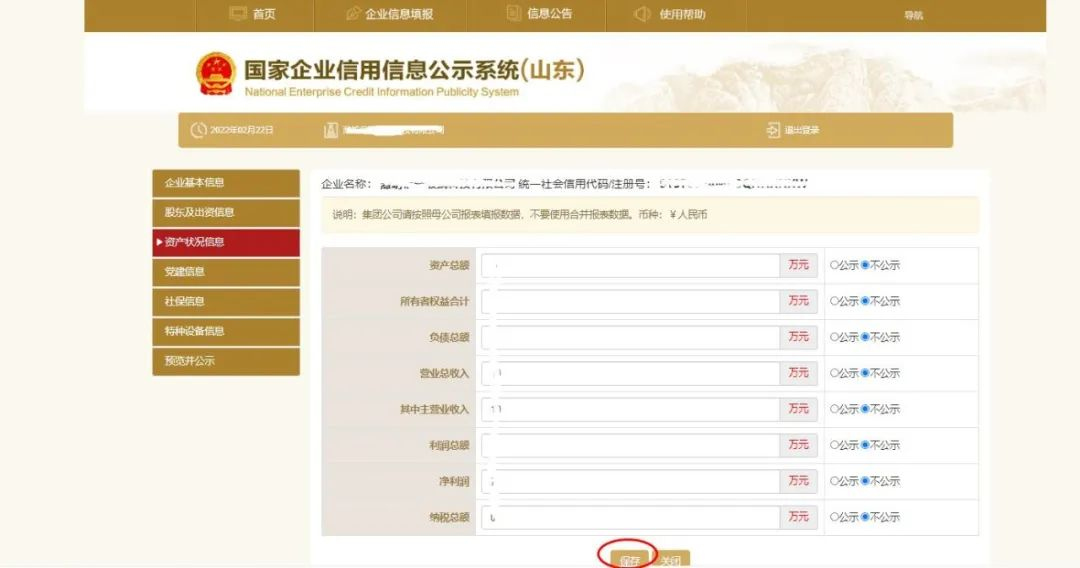Viewport: 1080px width, 568px height.
Task: Open 股东及出资信息 in the sidebar
Action: point(226,213)
